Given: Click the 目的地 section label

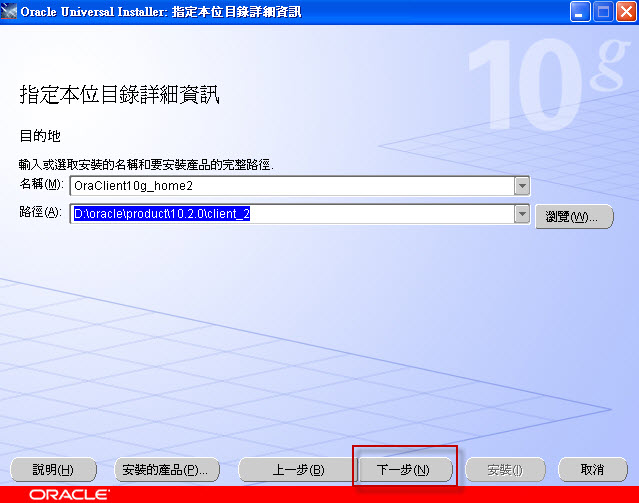Looking at the screenshot, I should pos(40,136).
